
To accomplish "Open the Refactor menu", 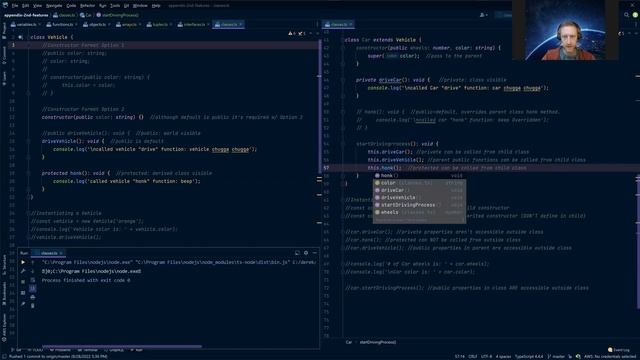I will coord(87,6).
